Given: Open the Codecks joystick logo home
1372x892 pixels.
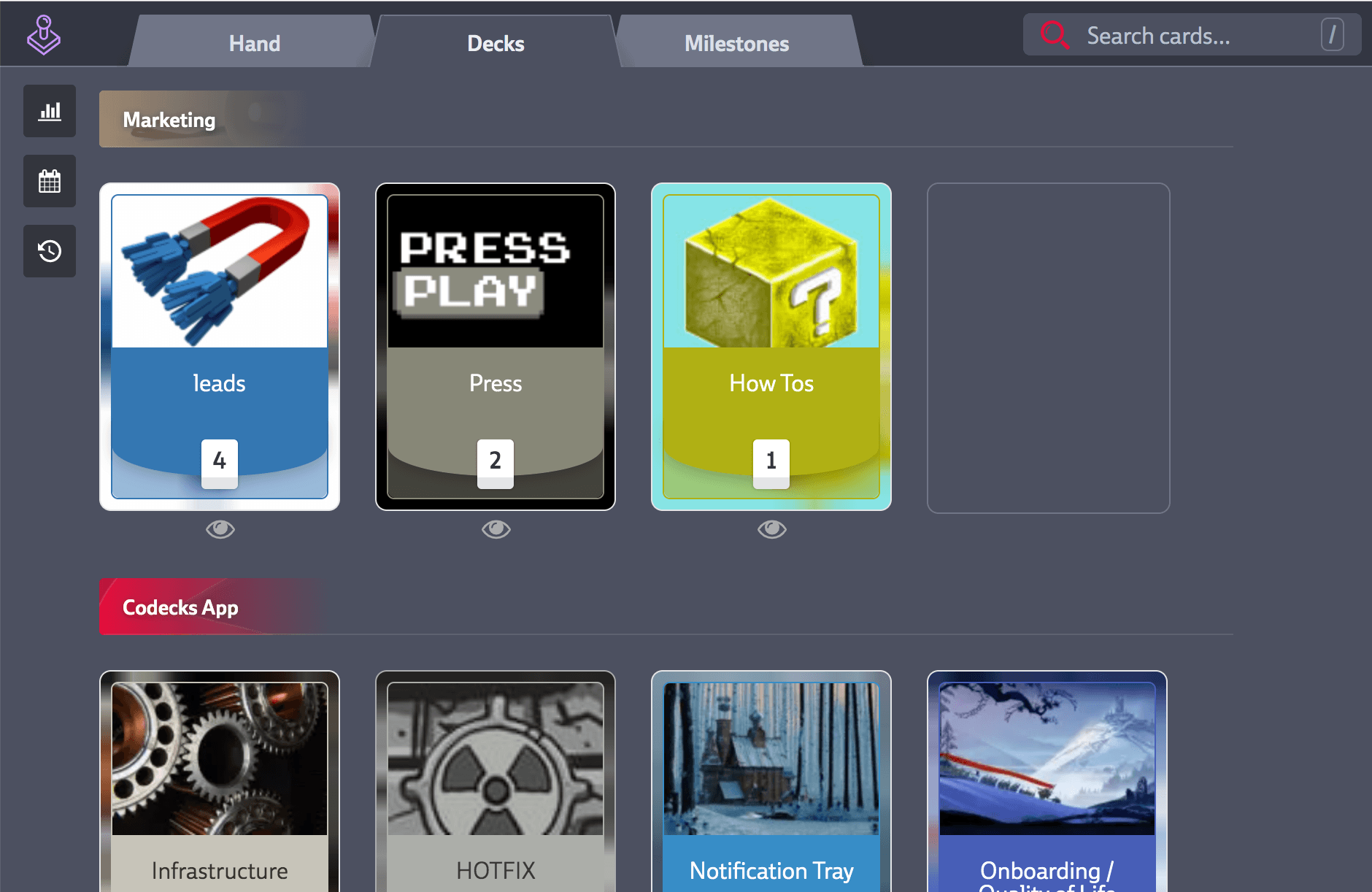Looking at the screenshot, I should click(44, 35).
